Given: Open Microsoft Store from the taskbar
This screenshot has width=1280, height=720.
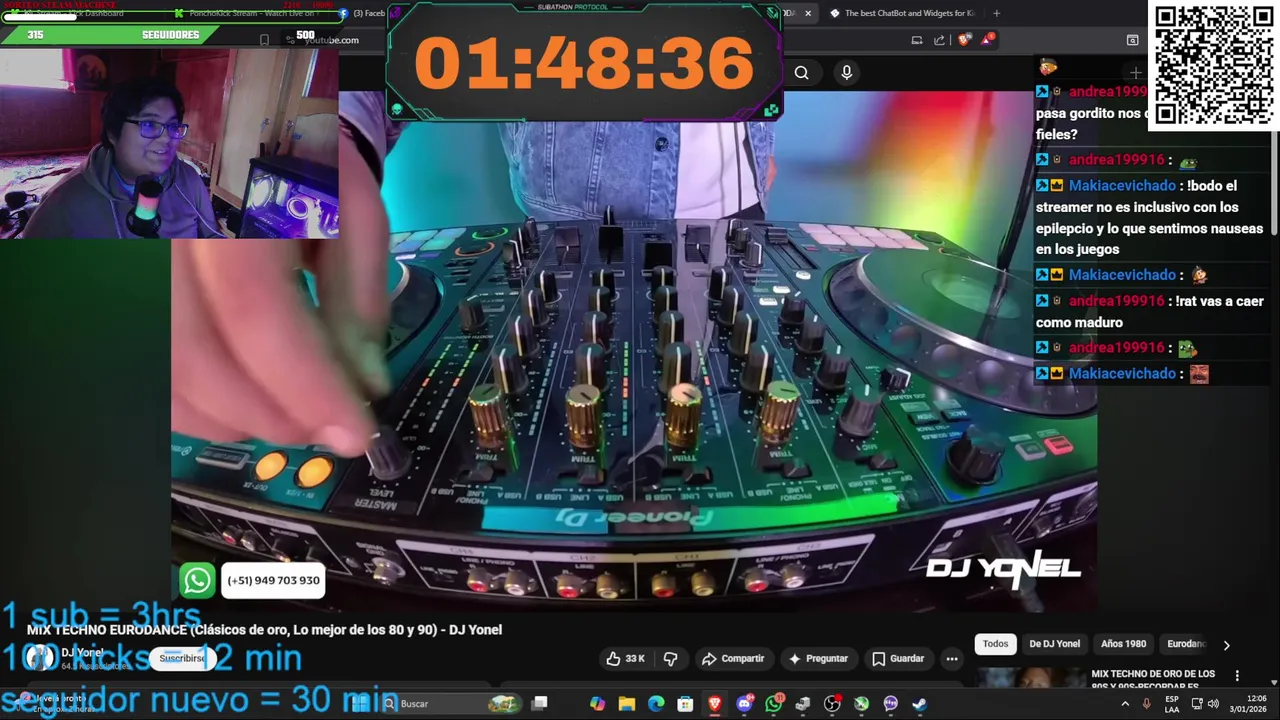Looking at the screenshot, I should (x=685, y=704).
